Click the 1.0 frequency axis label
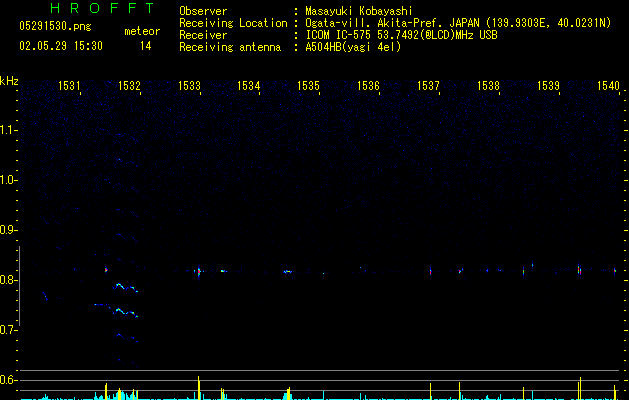 pos(9,180)
